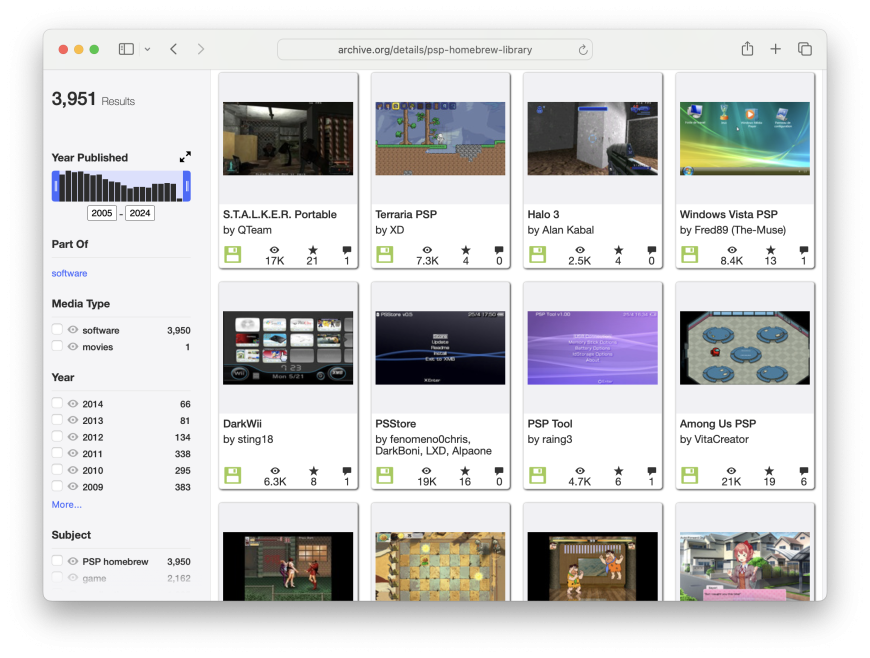Click S.T.A.L.K.E.R. Portable favorites star icon
Viewport: 870px width, 658px height.
(x=313, y=250)
